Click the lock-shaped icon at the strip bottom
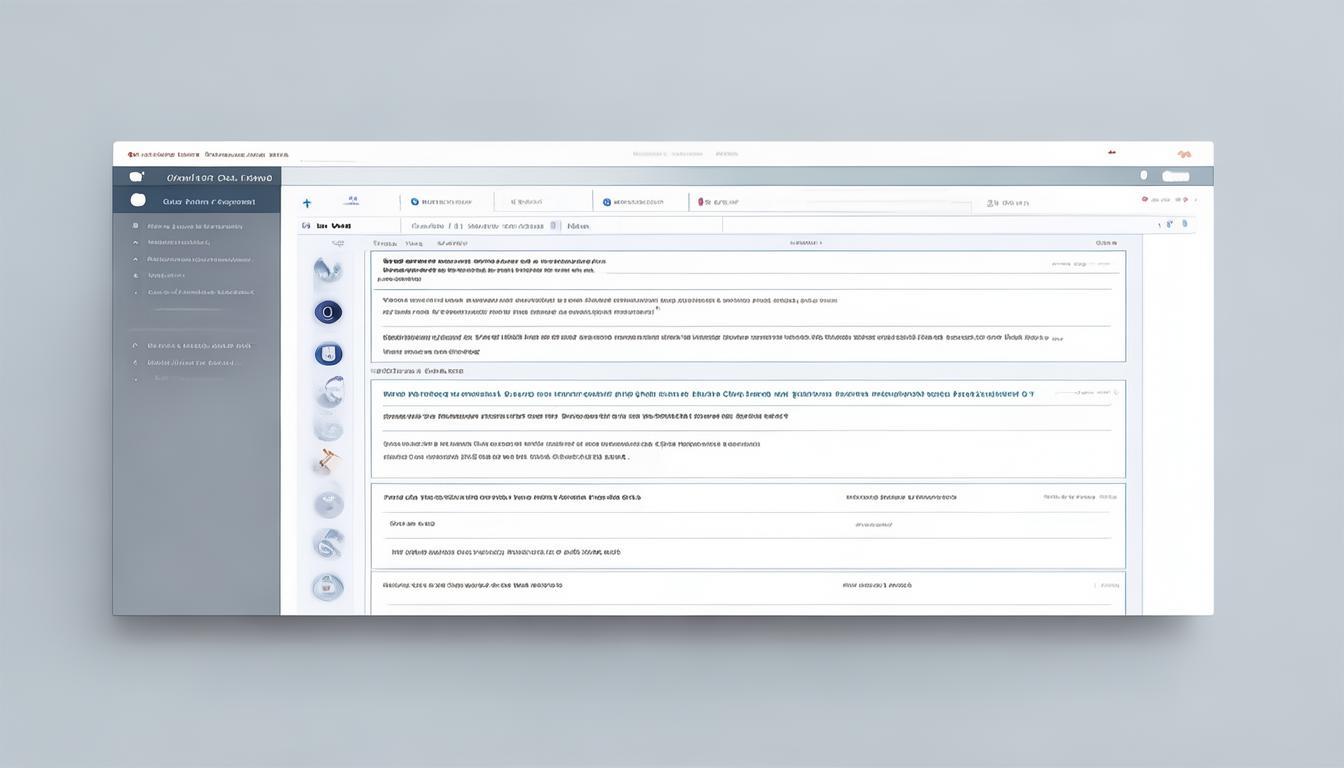Screen dimensions: 1344x768 [x=328, y=587]
